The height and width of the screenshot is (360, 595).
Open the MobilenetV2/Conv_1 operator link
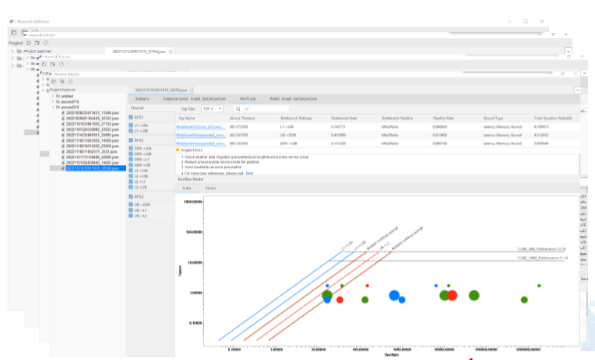click(201, 127)
